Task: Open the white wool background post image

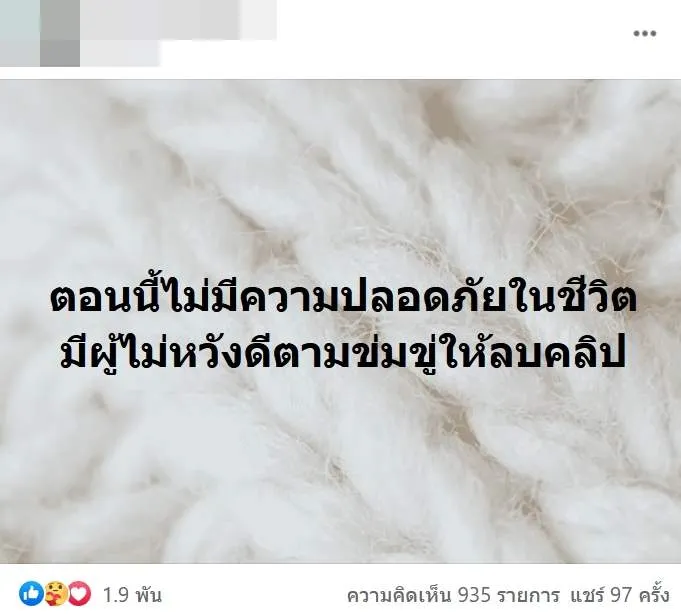Action: [x=340, y=321]
